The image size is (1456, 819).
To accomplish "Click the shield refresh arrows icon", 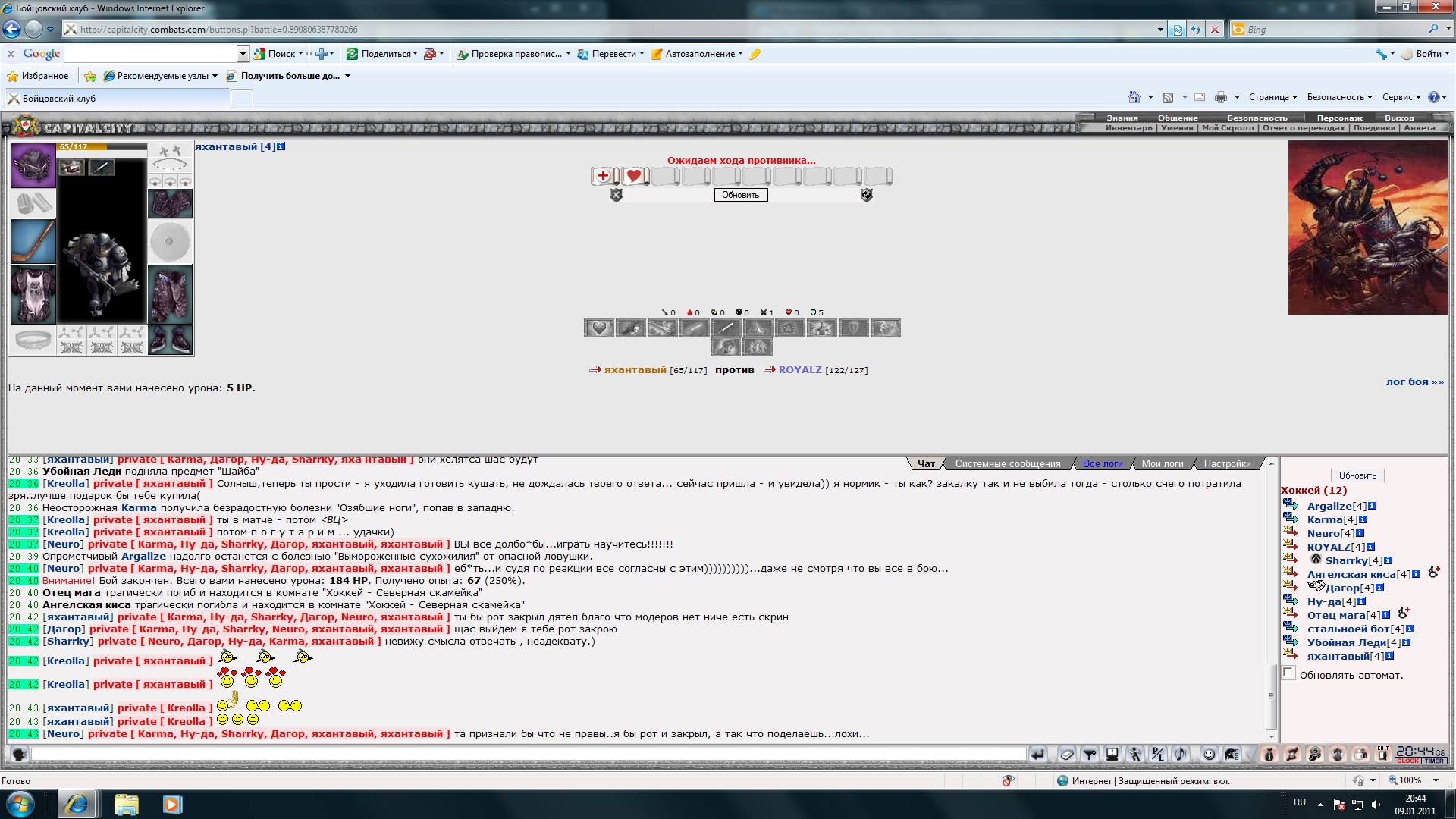I will (x=866, y=196).
